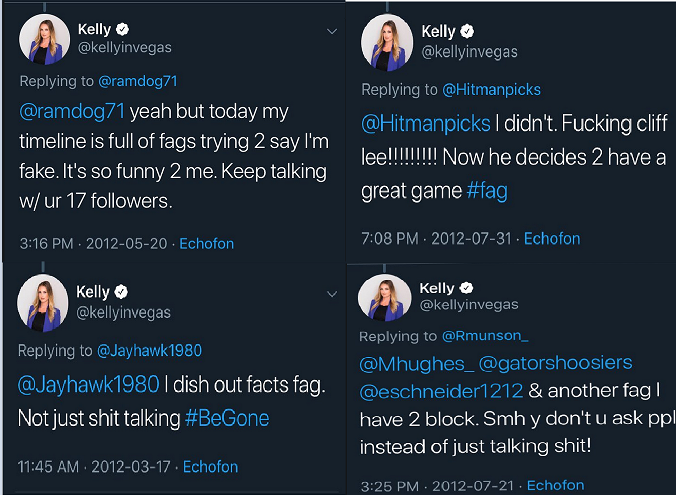Open the @Hitmanpicks mention in the tweet text
The height and width of the screenshot is (495, 676).
tap(426, 123)
